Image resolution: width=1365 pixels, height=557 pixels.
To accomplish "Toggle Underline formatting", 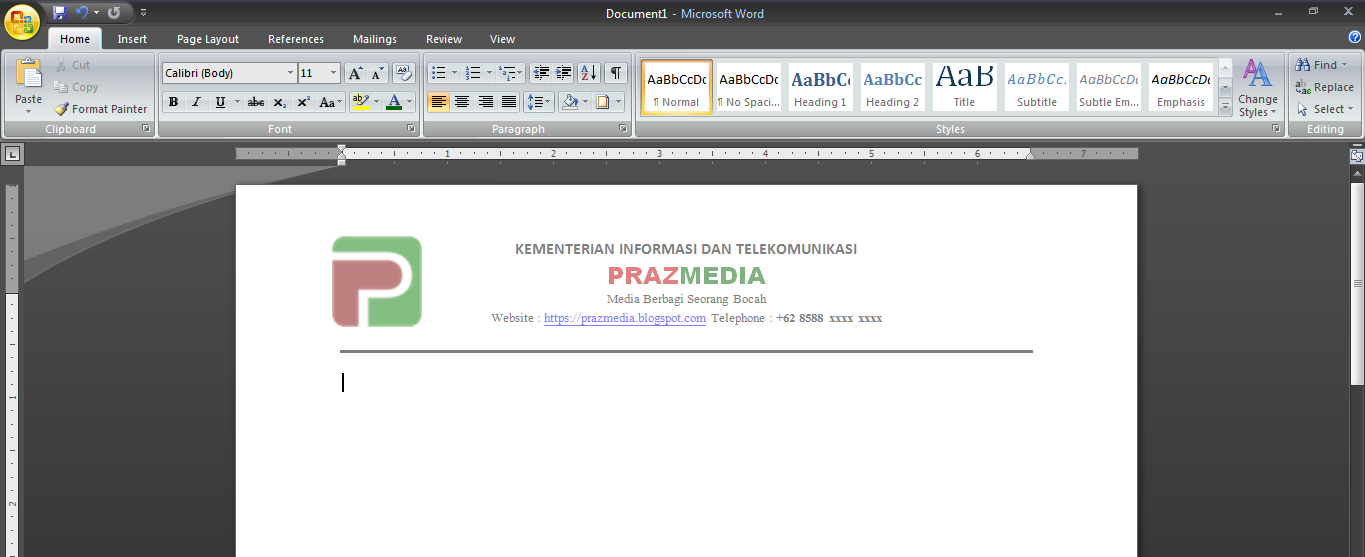I will (x=219, y=102).
